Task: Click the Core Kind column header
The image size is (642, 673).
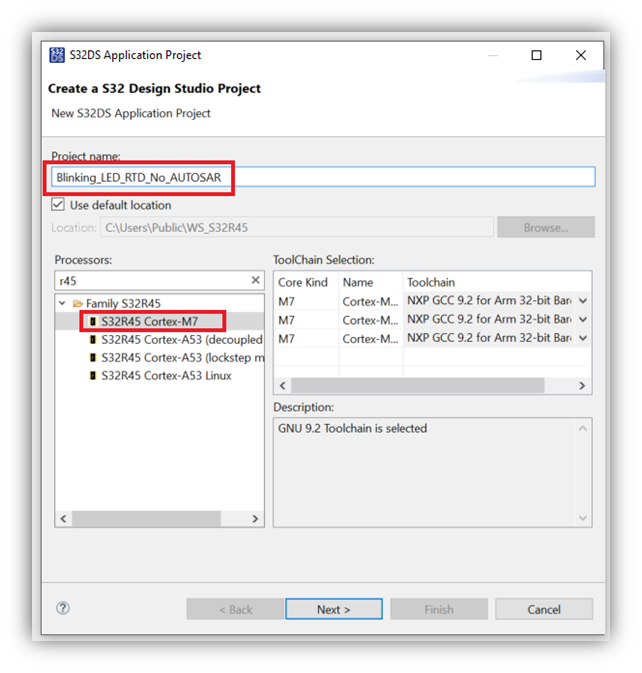Action: [x=305, y=282]
